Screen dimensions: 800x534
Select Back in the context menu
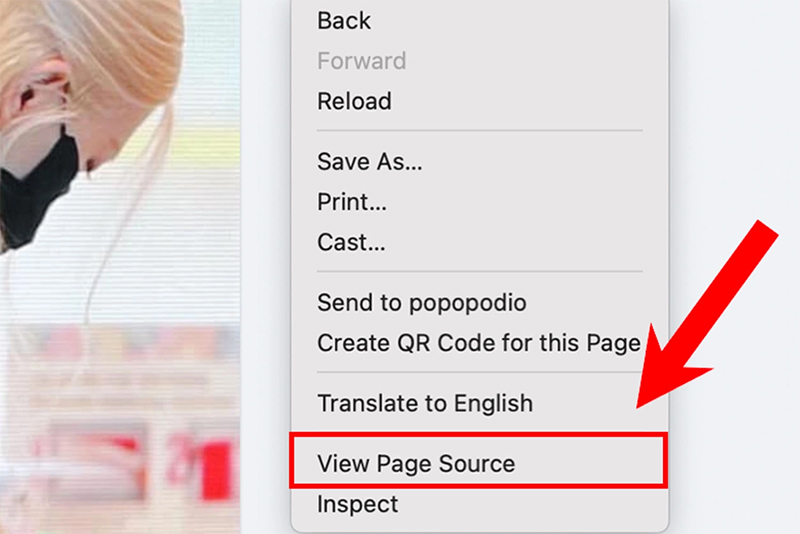[x=344, y=21]
